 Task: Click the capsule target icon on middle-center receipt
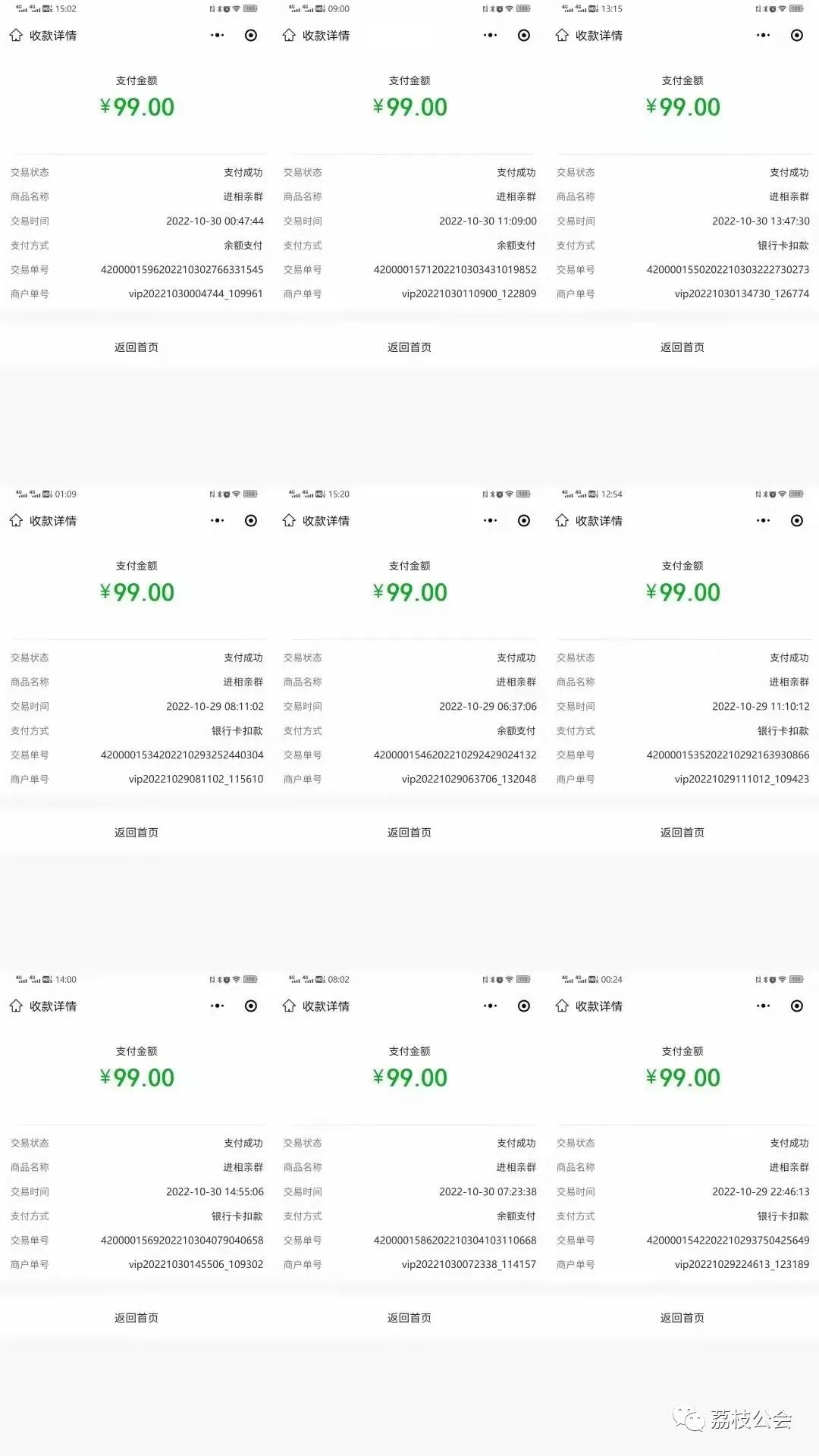point(523,520)
